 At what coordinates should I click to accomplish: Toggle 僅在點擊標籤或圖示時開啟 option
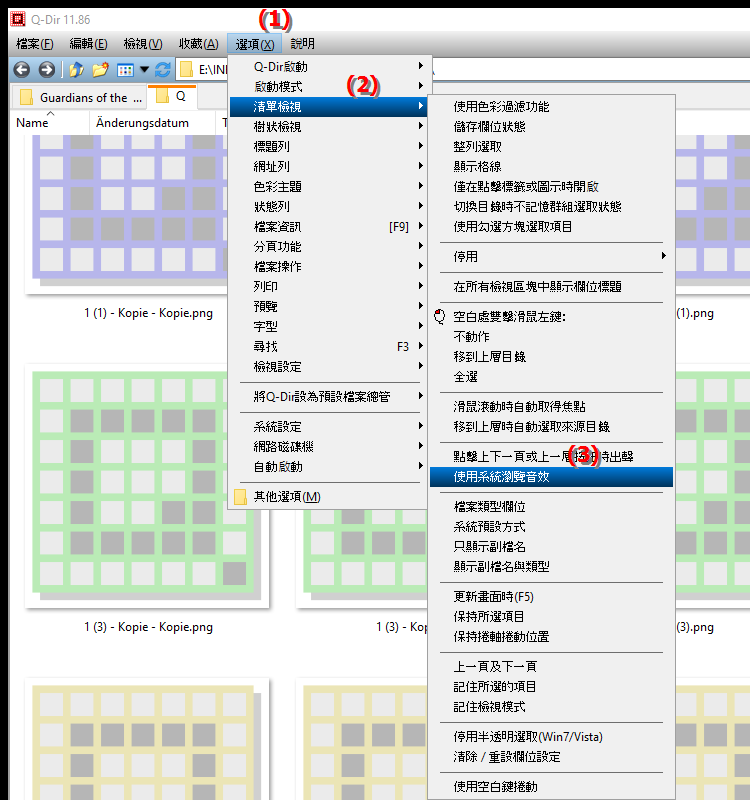coord(552,186)
